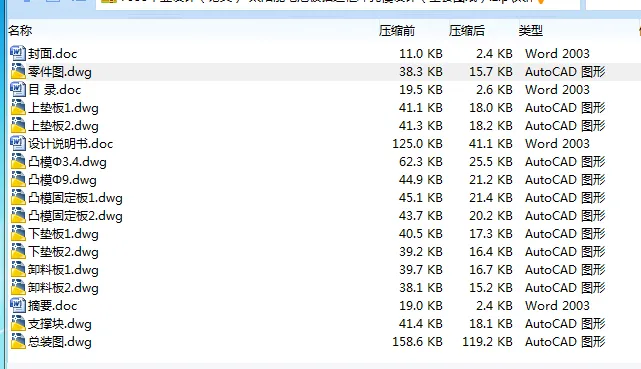Select the file name 上垫板1.dwg
Viewport: 641px width, 369px height.
coord(63,107)
